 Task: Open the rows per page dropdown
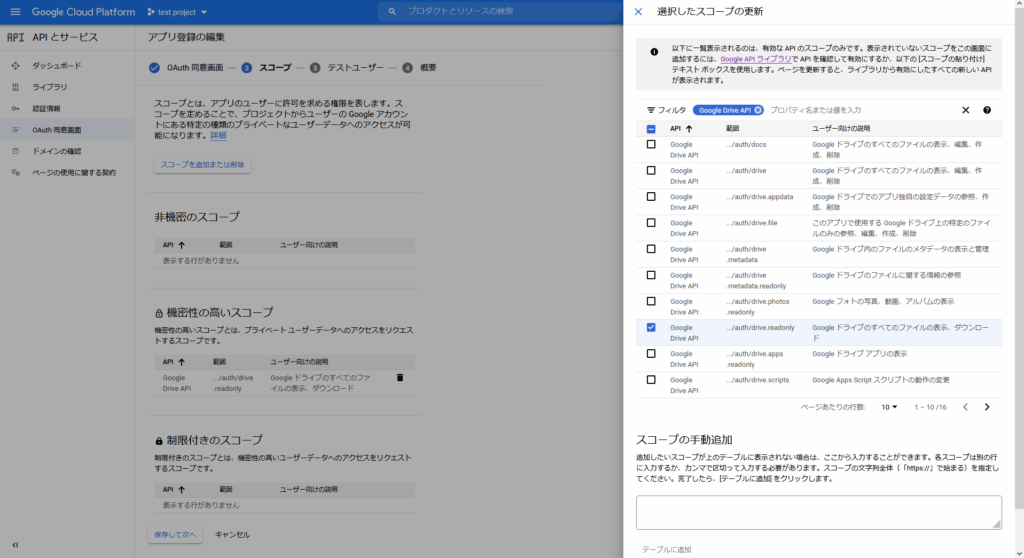point(889,407)
